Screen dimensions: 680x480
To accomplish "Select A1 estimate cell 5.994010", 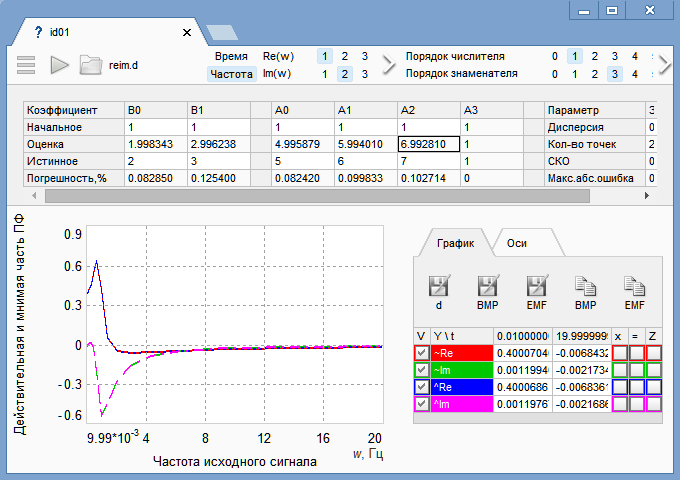I will 366,144.
